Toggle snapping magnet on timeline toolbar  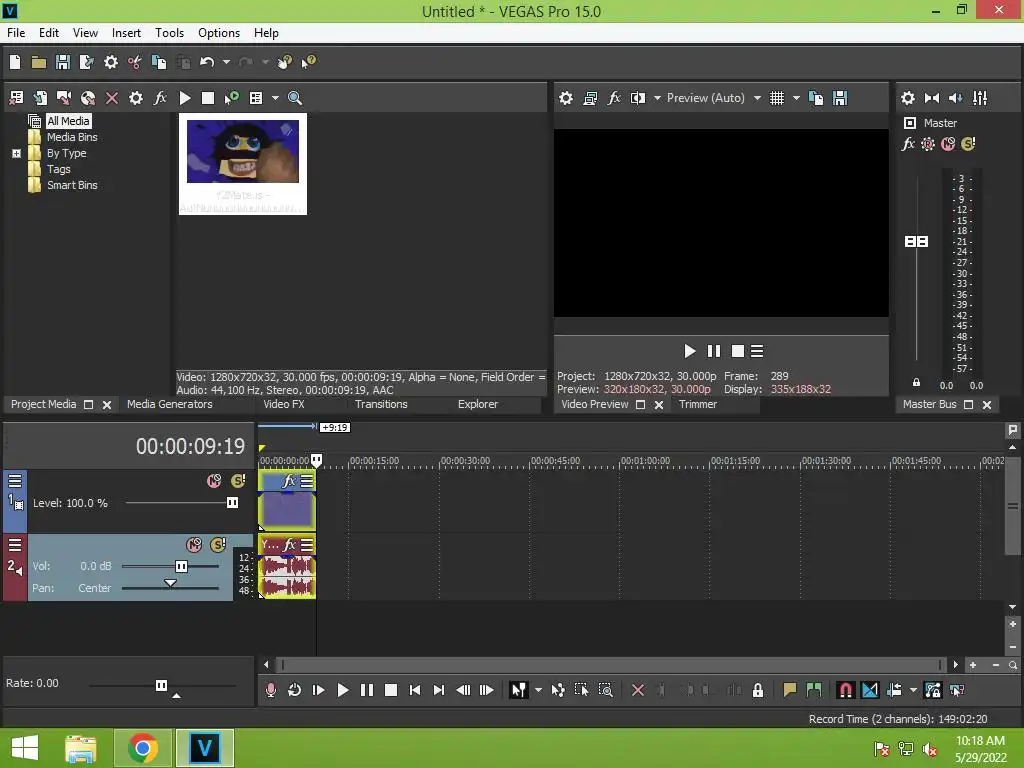845,690
